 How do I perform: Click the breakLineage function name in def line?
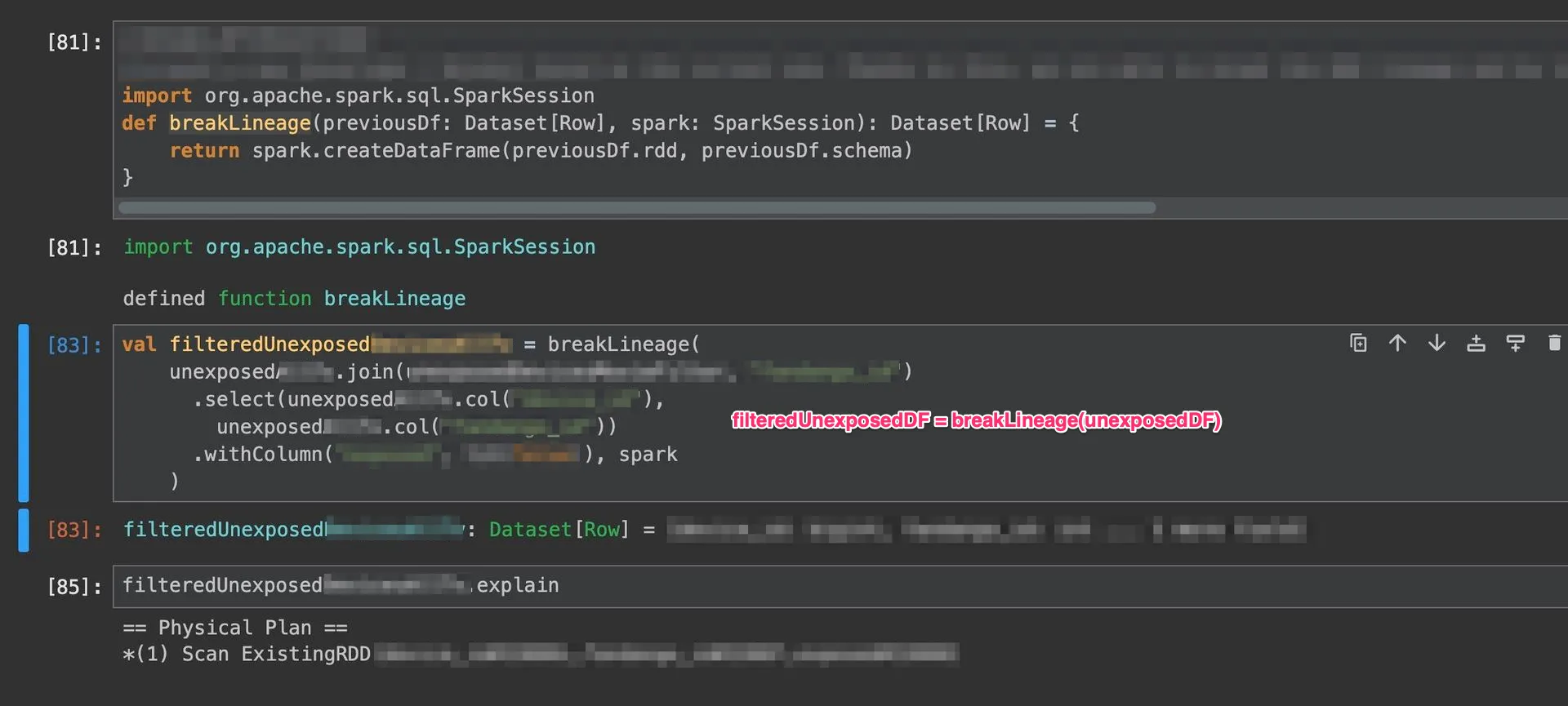pos(239,123)
